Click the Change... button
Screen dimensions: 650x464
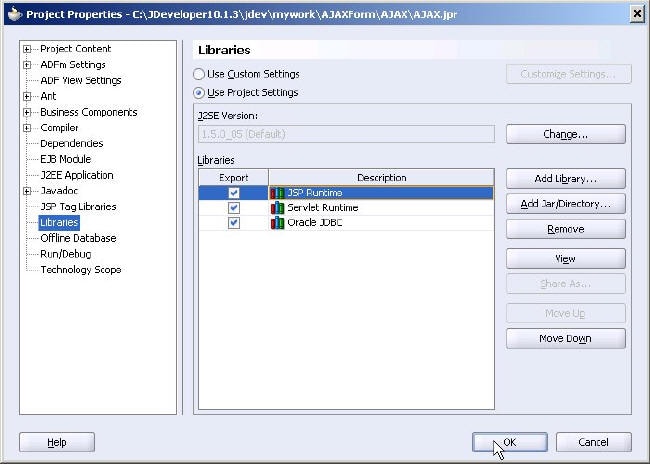point(566,134)
